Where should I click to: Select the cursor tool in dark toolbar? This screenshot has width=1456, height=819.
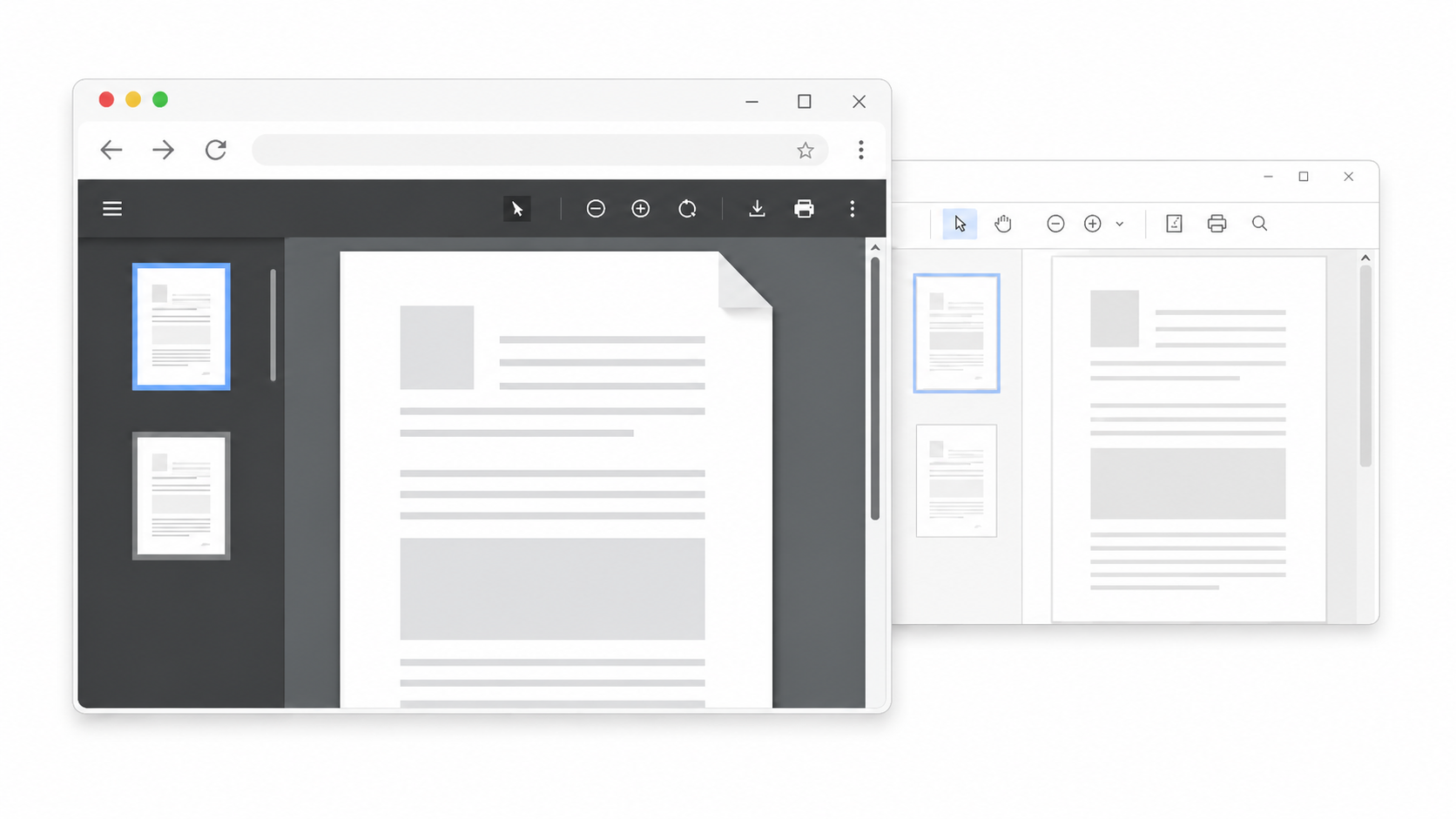[x=517, y=209]
